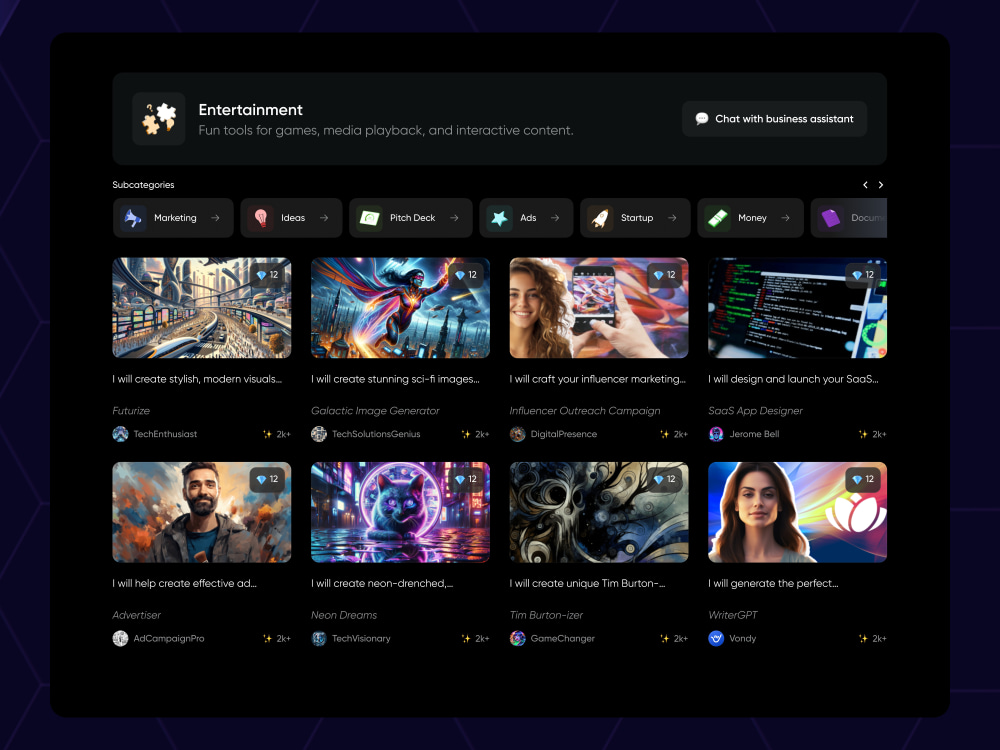Open 'I will help create effective ad...' title

pyautogui.click(x=184, y=583)
